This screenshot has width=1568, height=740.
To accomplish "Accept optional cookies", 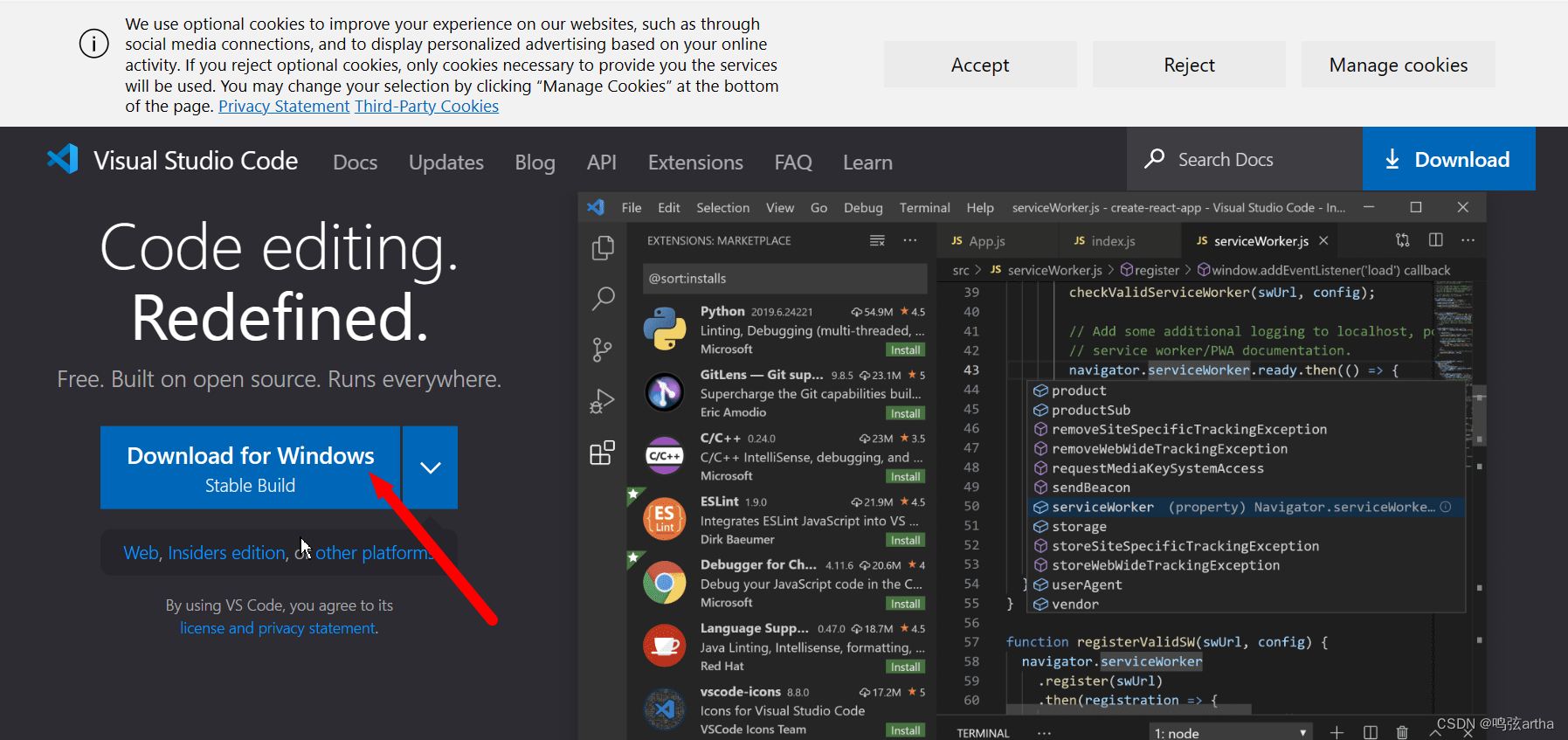I will point(980,65).
